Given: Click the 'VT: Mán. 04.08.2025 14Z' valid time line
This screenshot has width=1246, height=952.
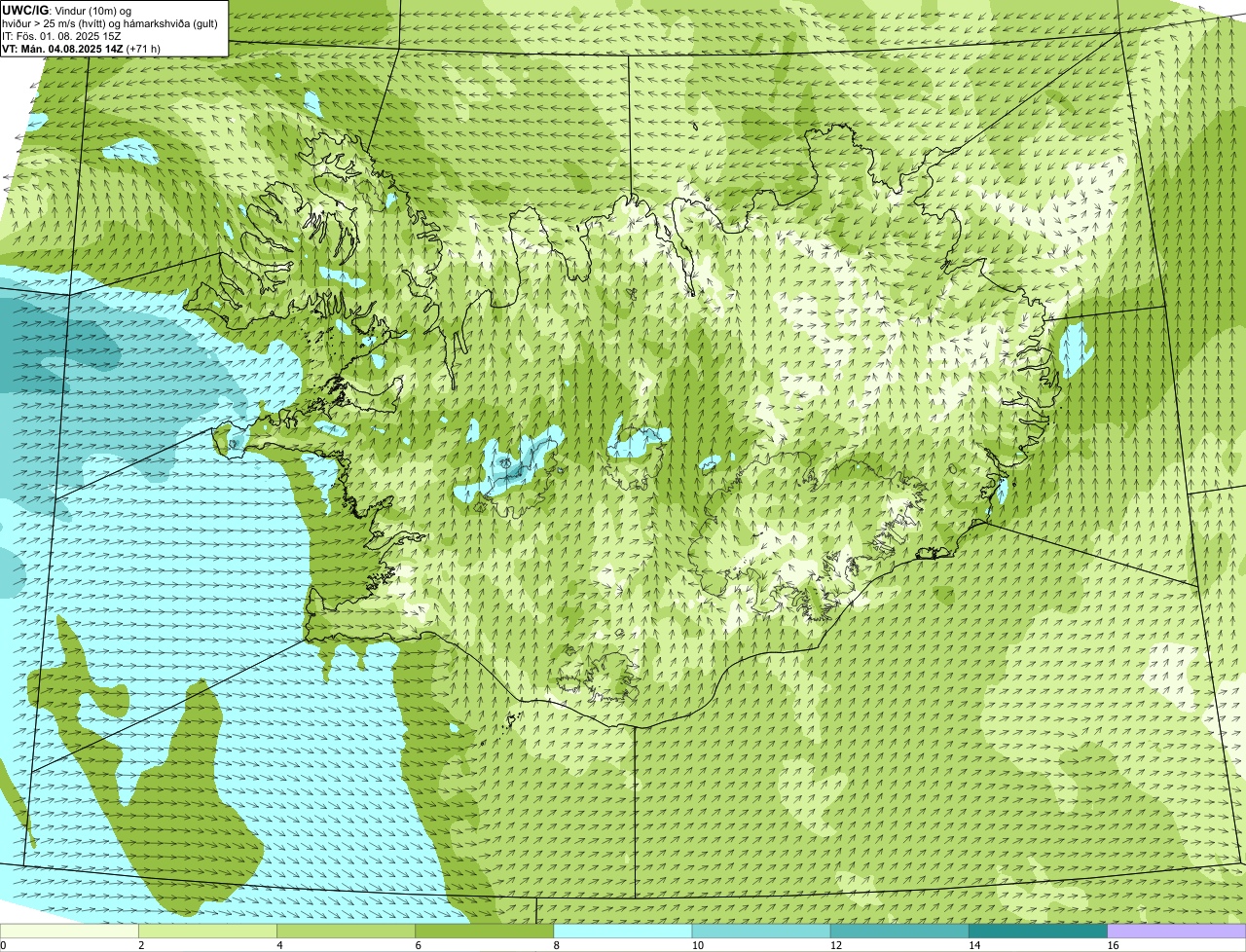Looking at the screenshot, I should pyautogui.click(x=81, y=49).
